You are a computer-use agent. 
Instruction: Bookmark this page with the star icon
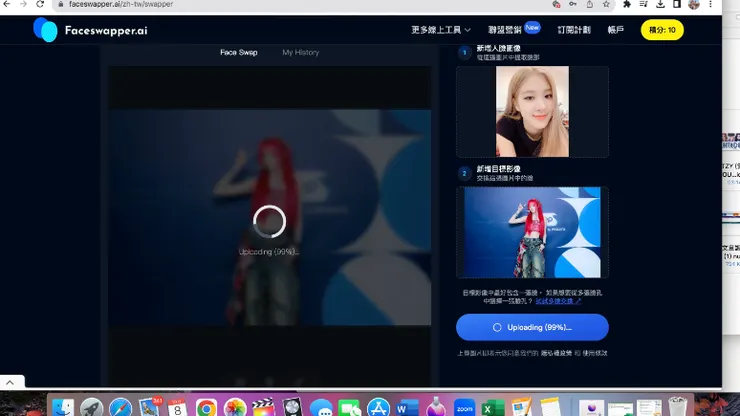coord(606,4)
